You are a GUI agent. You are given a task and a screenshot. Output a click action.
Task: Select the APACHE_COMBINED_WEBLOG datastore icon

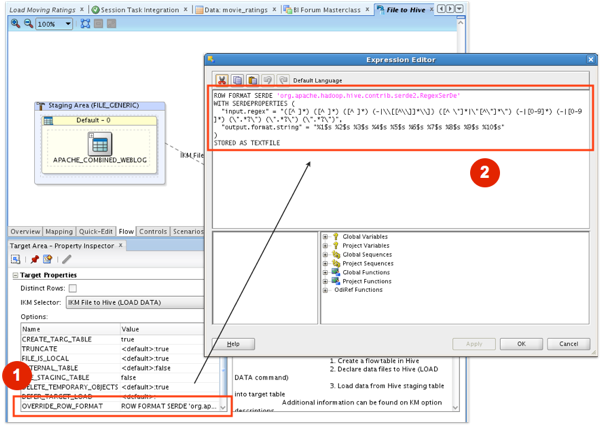click(99, 144)
